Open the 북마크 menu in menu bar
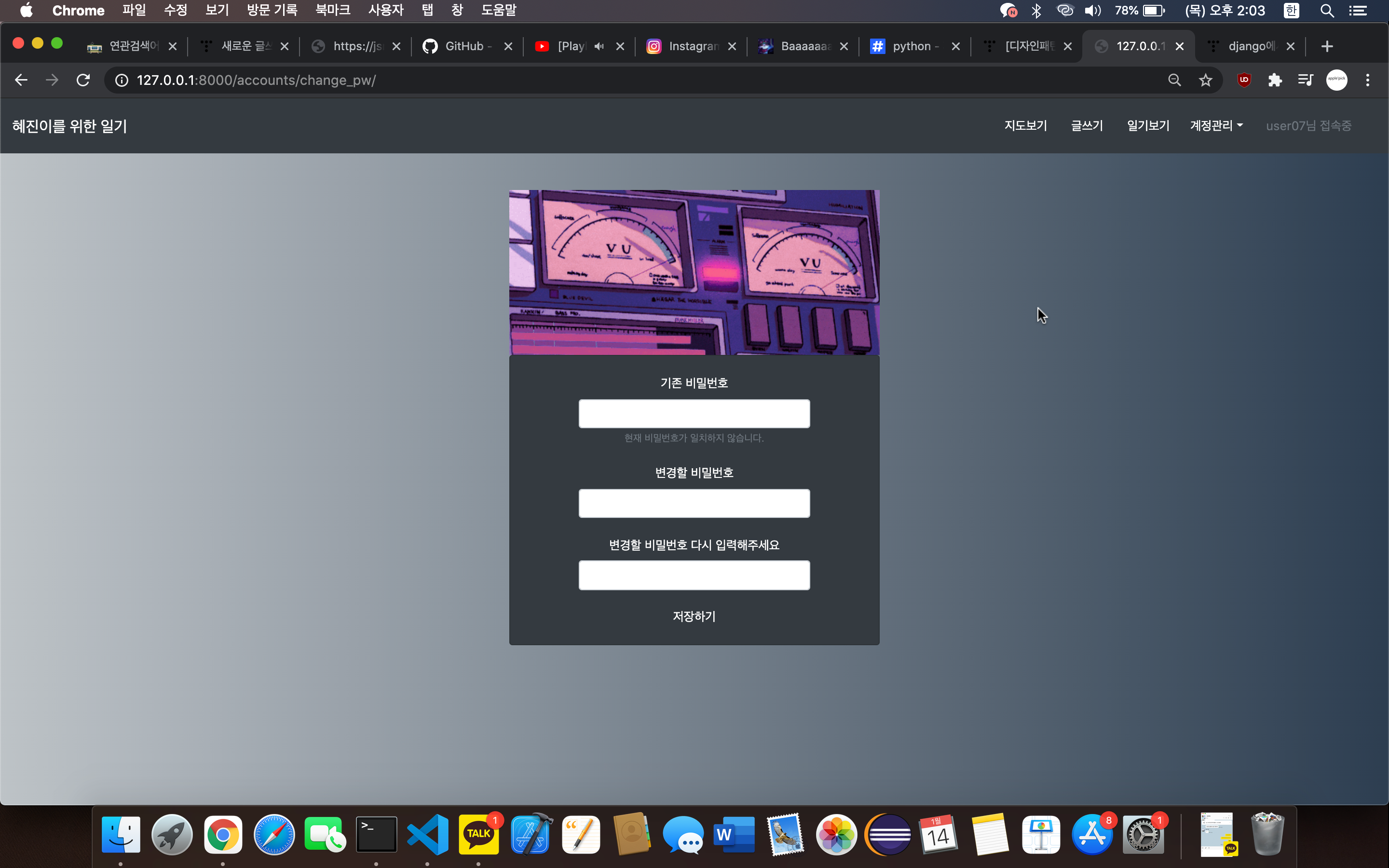The height and width of the screenshot is (868, 1389). [x=332, y=10]
